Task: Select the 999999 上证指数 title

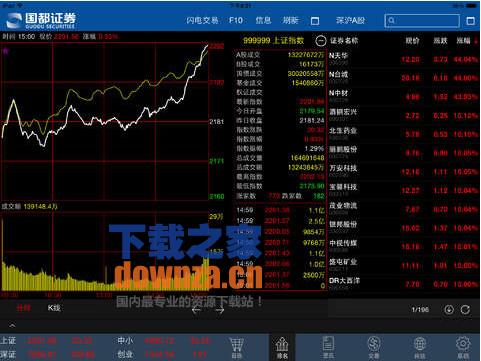Action: pyautogui.click(x=273, y=41)
